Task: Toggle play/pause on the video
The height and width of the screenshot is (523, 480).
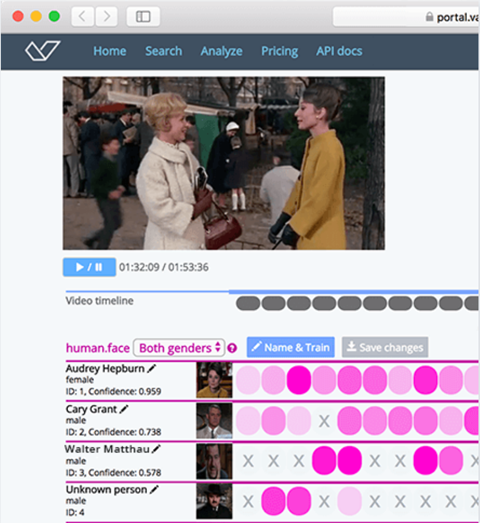Action: tap(89, 267)
